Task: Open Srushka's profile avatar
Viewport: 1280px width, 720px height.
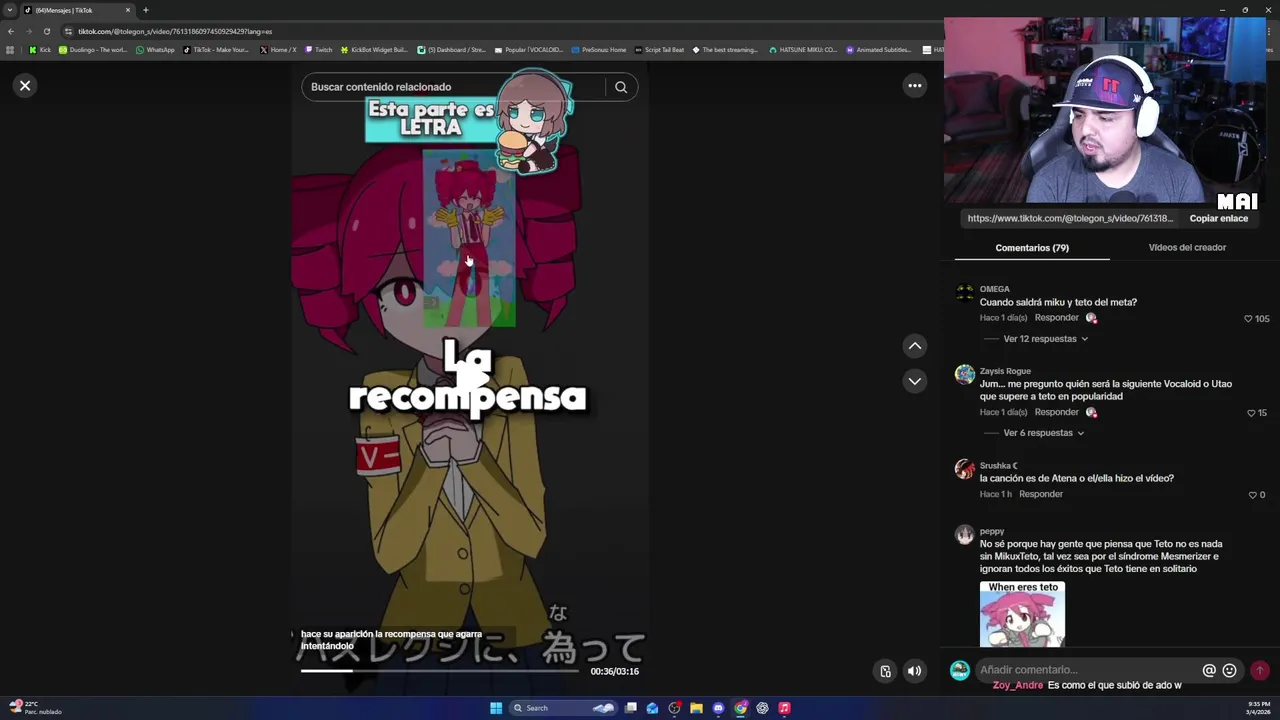Action: click(x=964, y=469)
